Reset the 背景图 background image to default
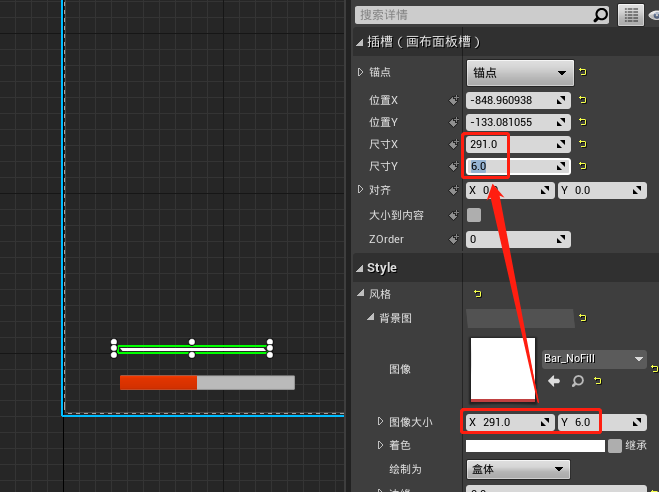 pyautogui.click(x=583, y=318)
